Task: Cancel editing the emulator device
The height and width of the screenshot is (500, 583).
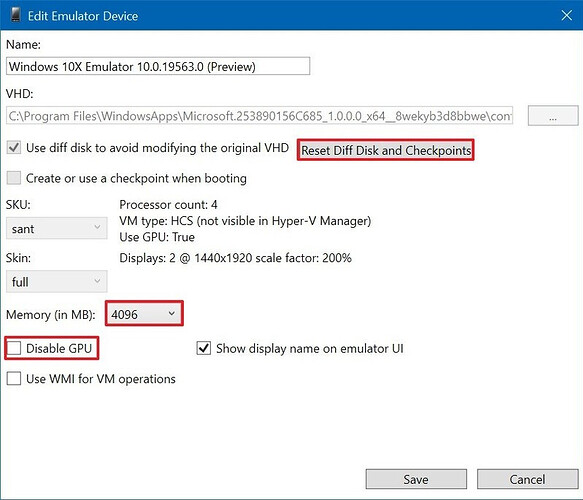Action: click(528, 479)
